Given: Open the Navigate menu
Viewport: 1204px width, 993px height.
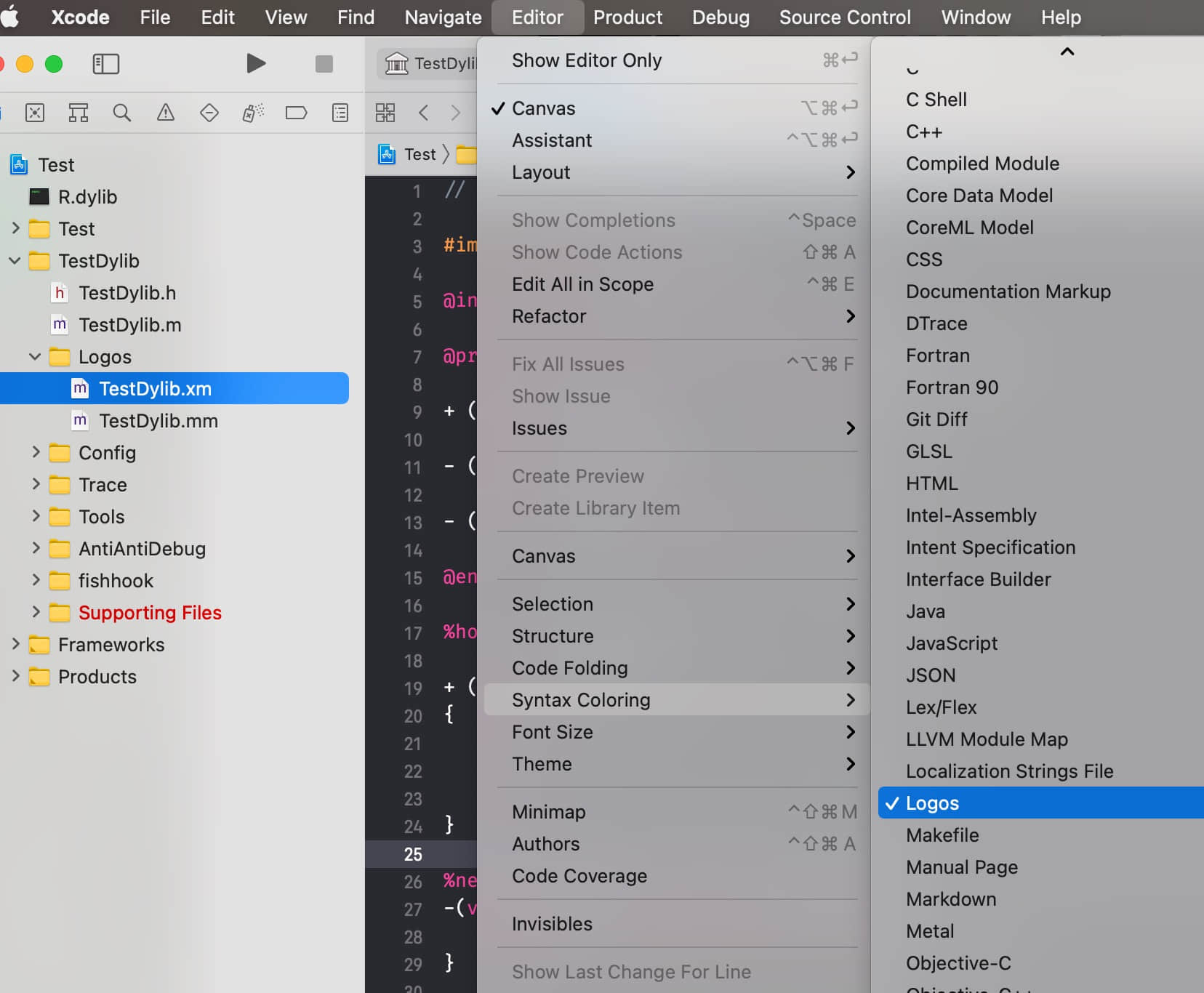Looking at the screenshot, I should coord(443,17).
